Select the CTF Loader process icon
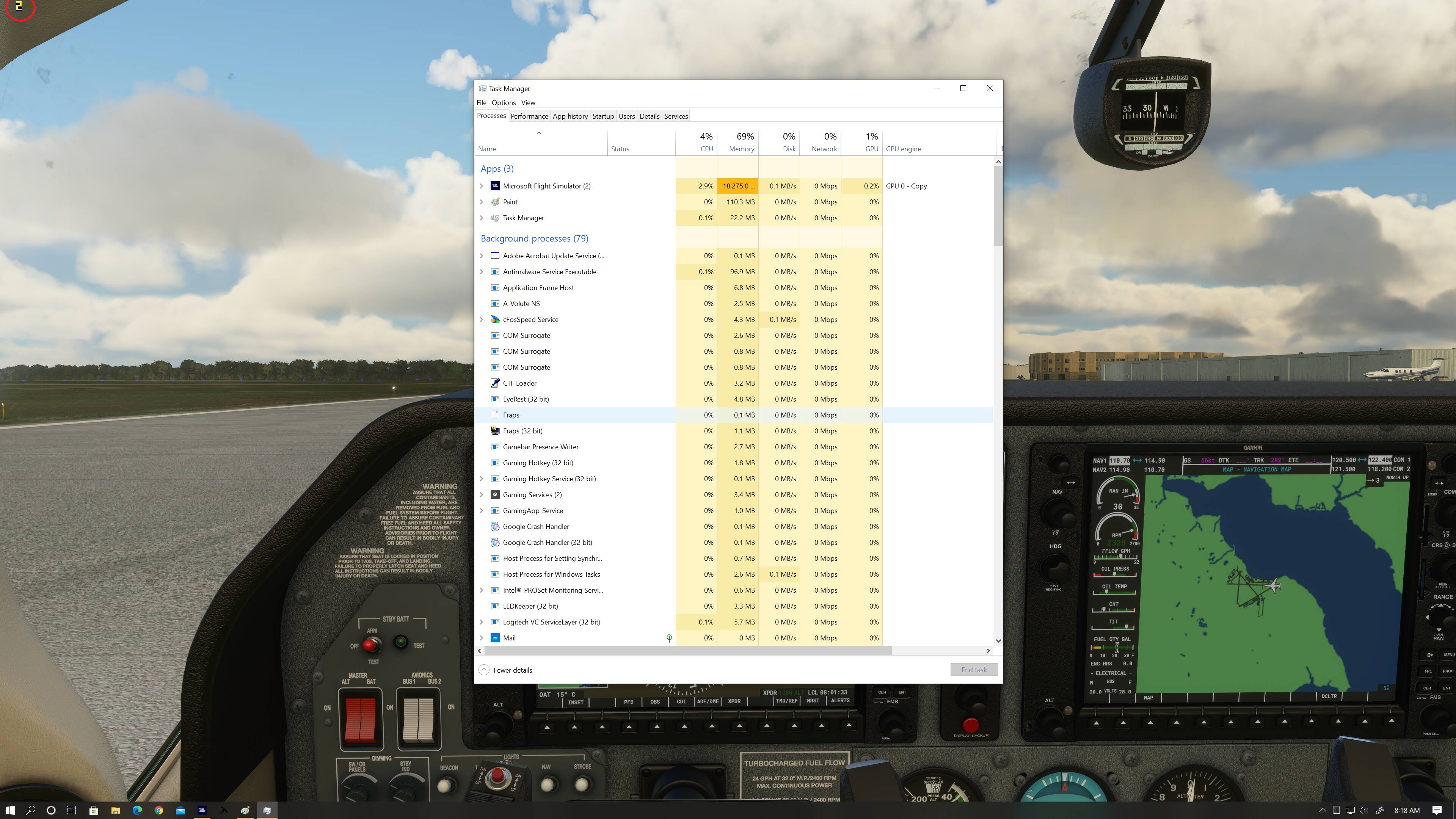The width and height of the screenshot is (1456, 819). pyautogui.click(x=494, y=383)
